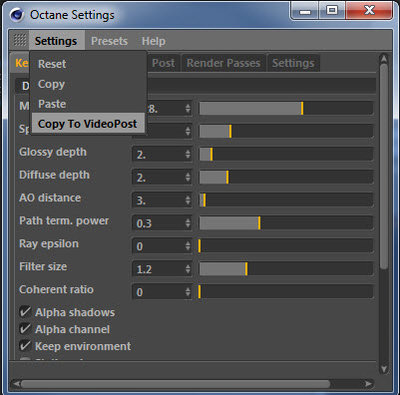Switch to the Render Passes tab
Screen dimensions: 400x395
pyautogui.click(x=223, y=63)
